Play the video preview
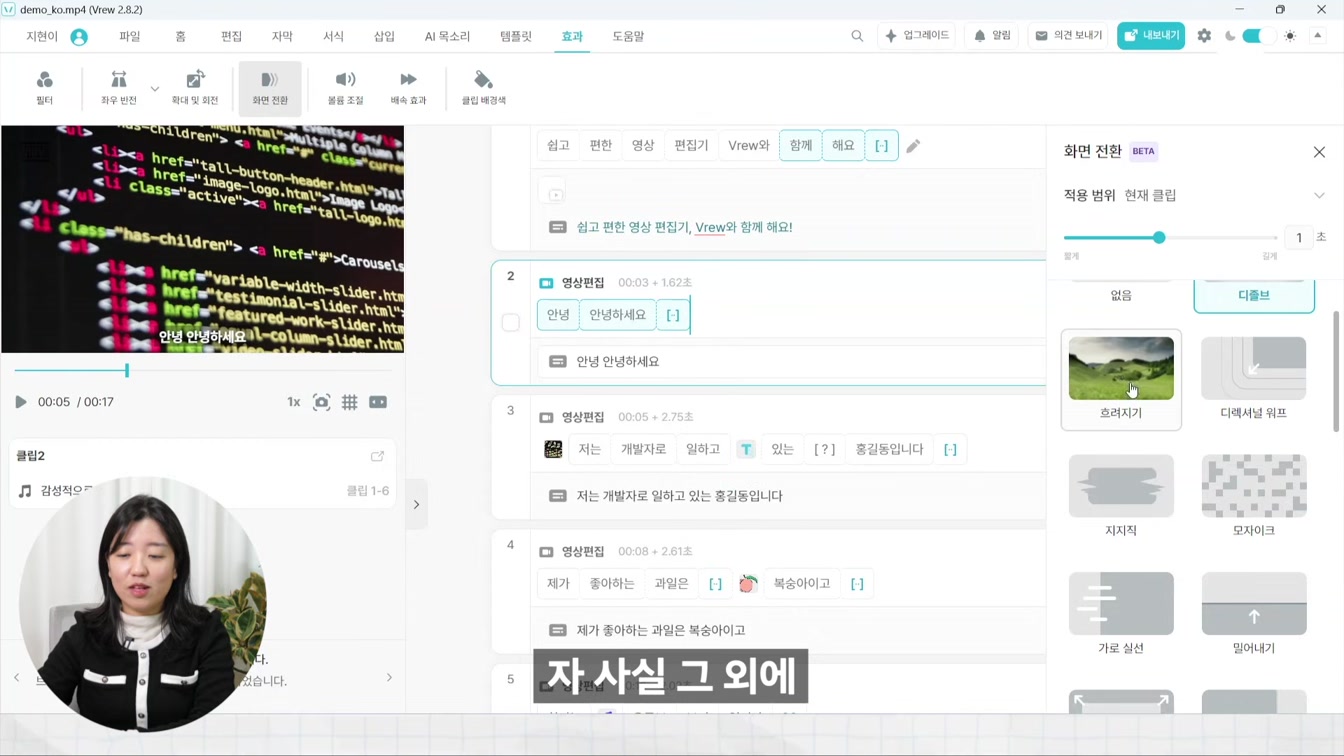1344x756 pixels. point(21,402)
